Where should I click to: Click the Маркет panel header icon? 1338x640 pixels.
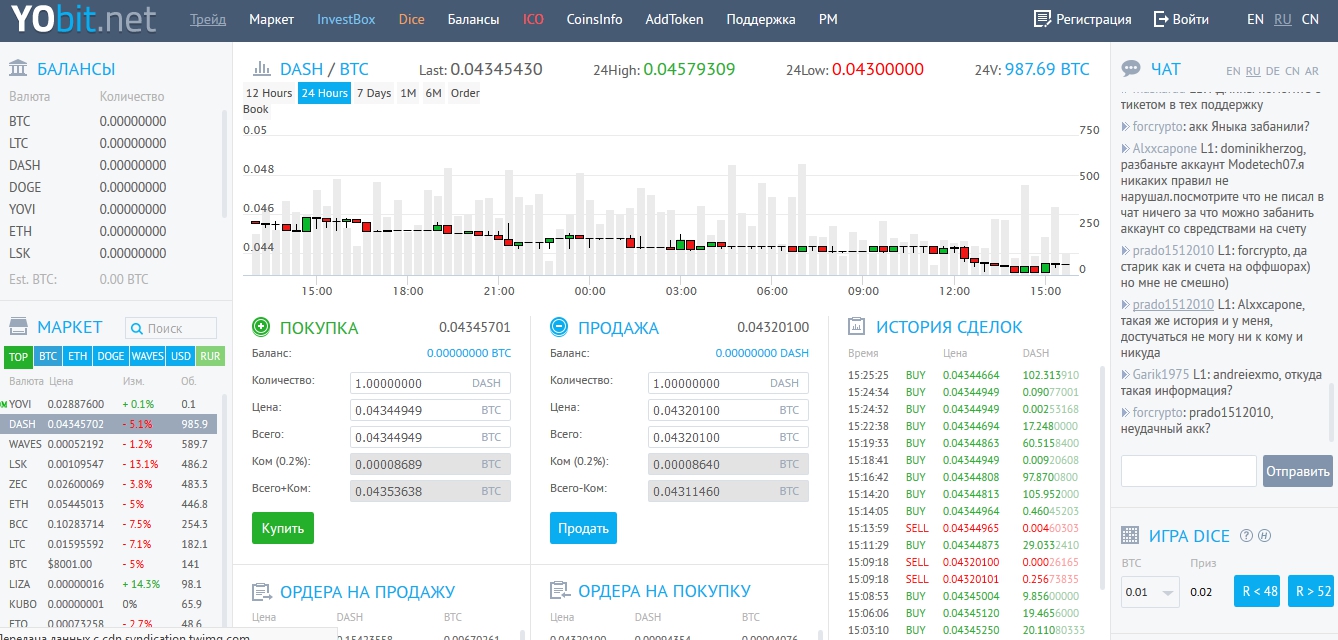click(18, 327)
